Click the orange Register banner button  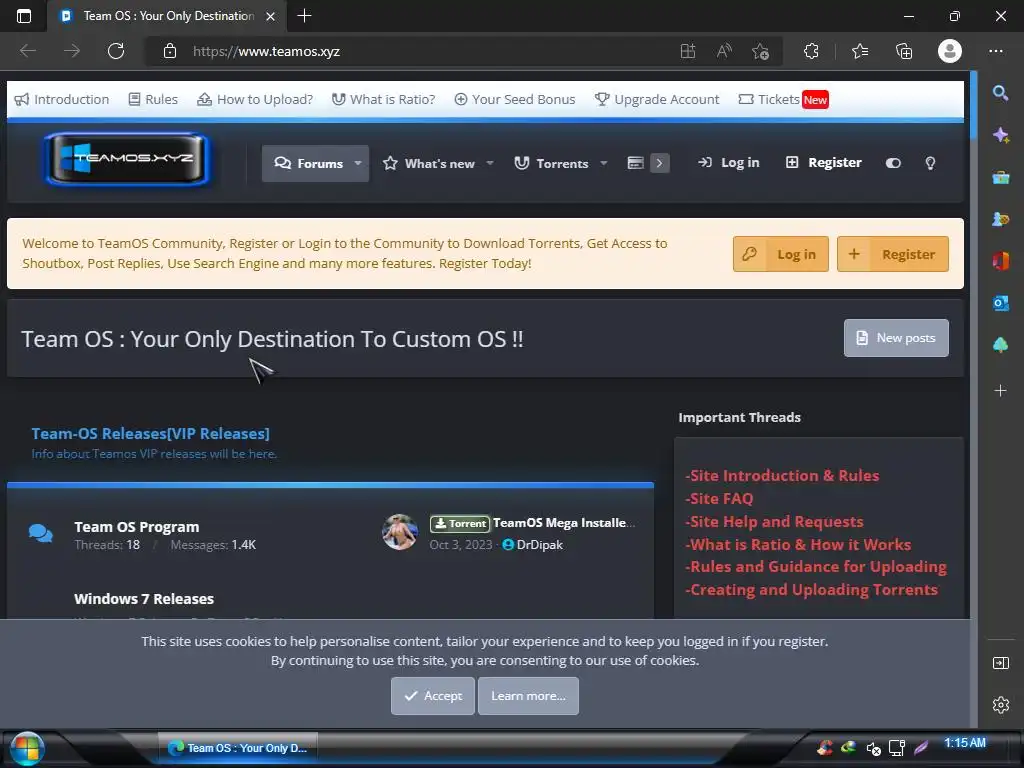coord(893,254)
